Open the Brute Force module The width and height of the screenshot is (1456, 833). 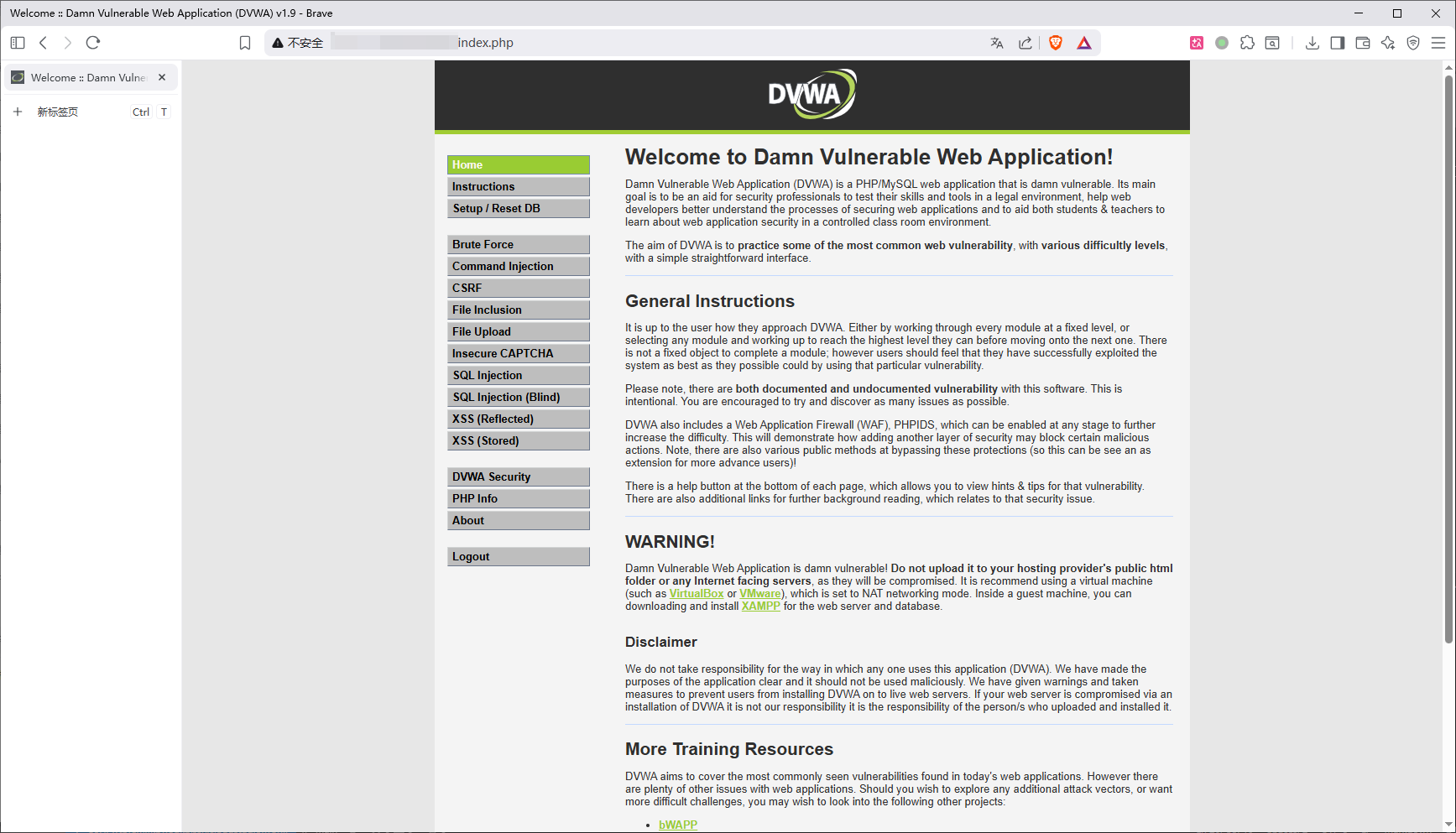pos(519,244)
